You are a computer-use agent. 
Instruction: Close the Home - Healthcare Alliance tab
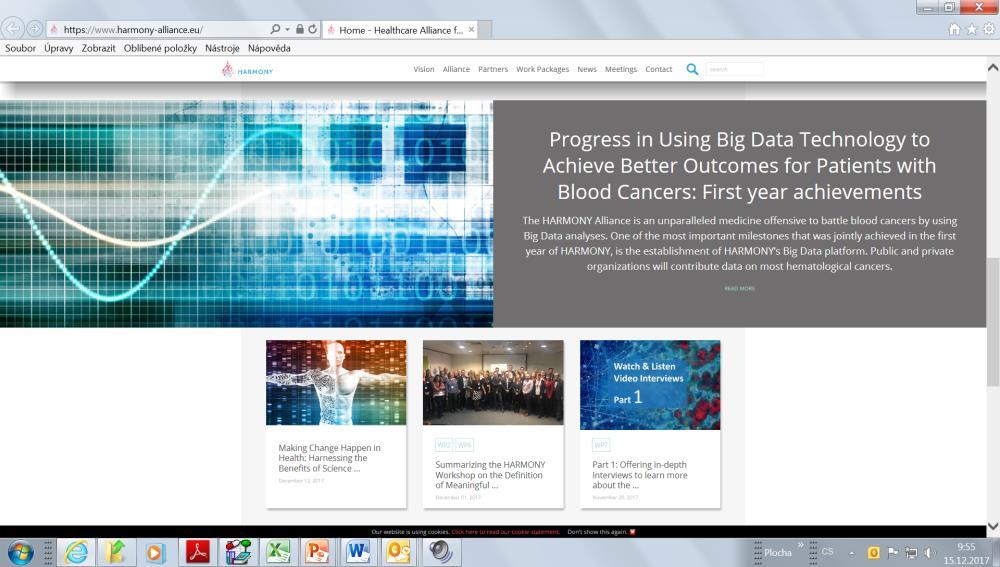click(x=471, y=29)
